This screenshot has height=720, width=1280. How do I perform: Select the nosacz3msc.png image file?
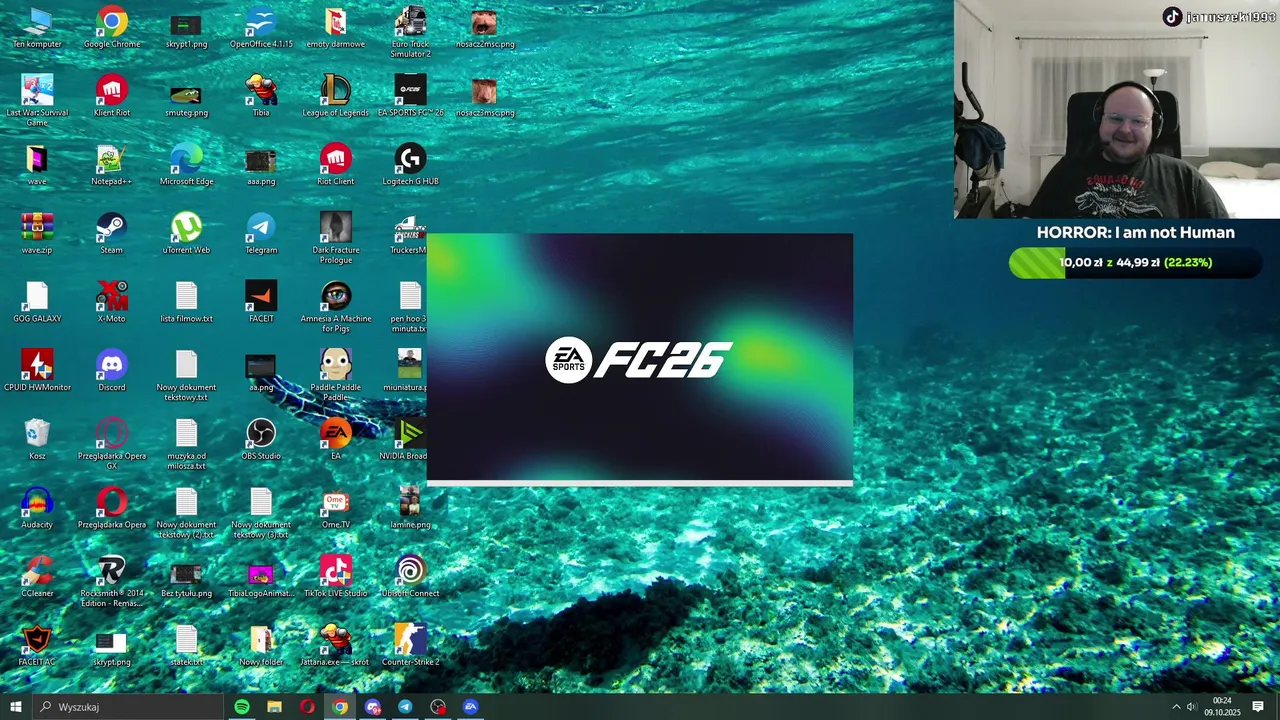484,96
